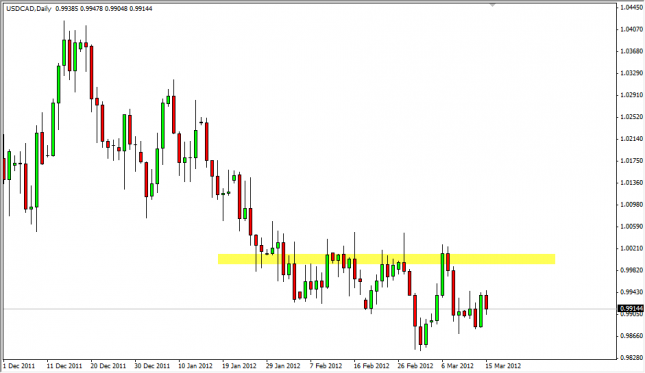This screenshot has height=373, width=645.
Task: Click the 1.01360 price axis label
Action: 631,182
